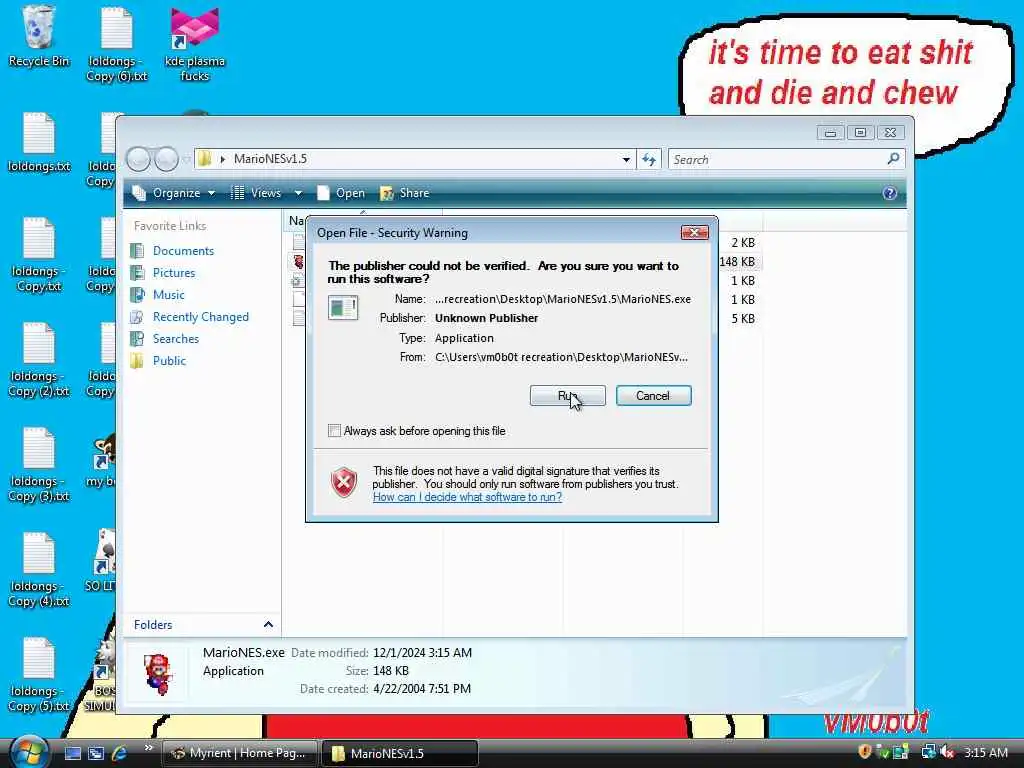Select loldongs - Copy (3).txt desktop file
1024x768 pixels.
click(x=39, y=465)
